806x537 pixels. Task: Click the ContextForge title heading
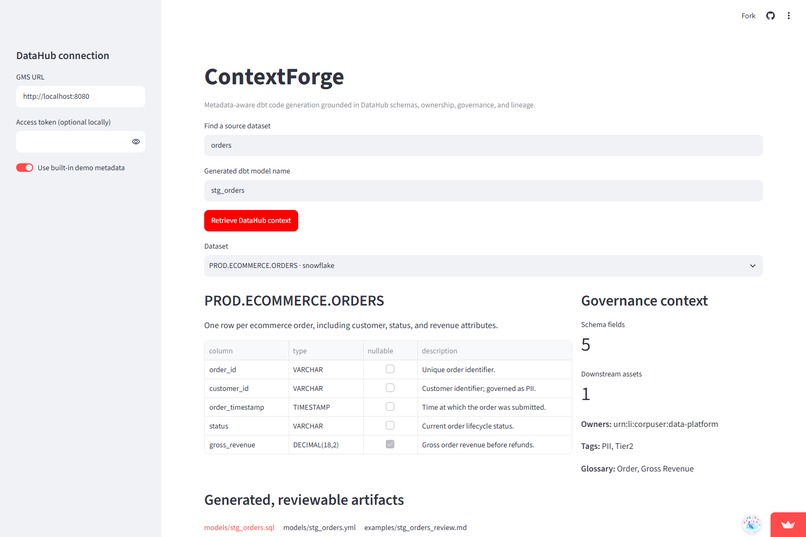(274, 77)
